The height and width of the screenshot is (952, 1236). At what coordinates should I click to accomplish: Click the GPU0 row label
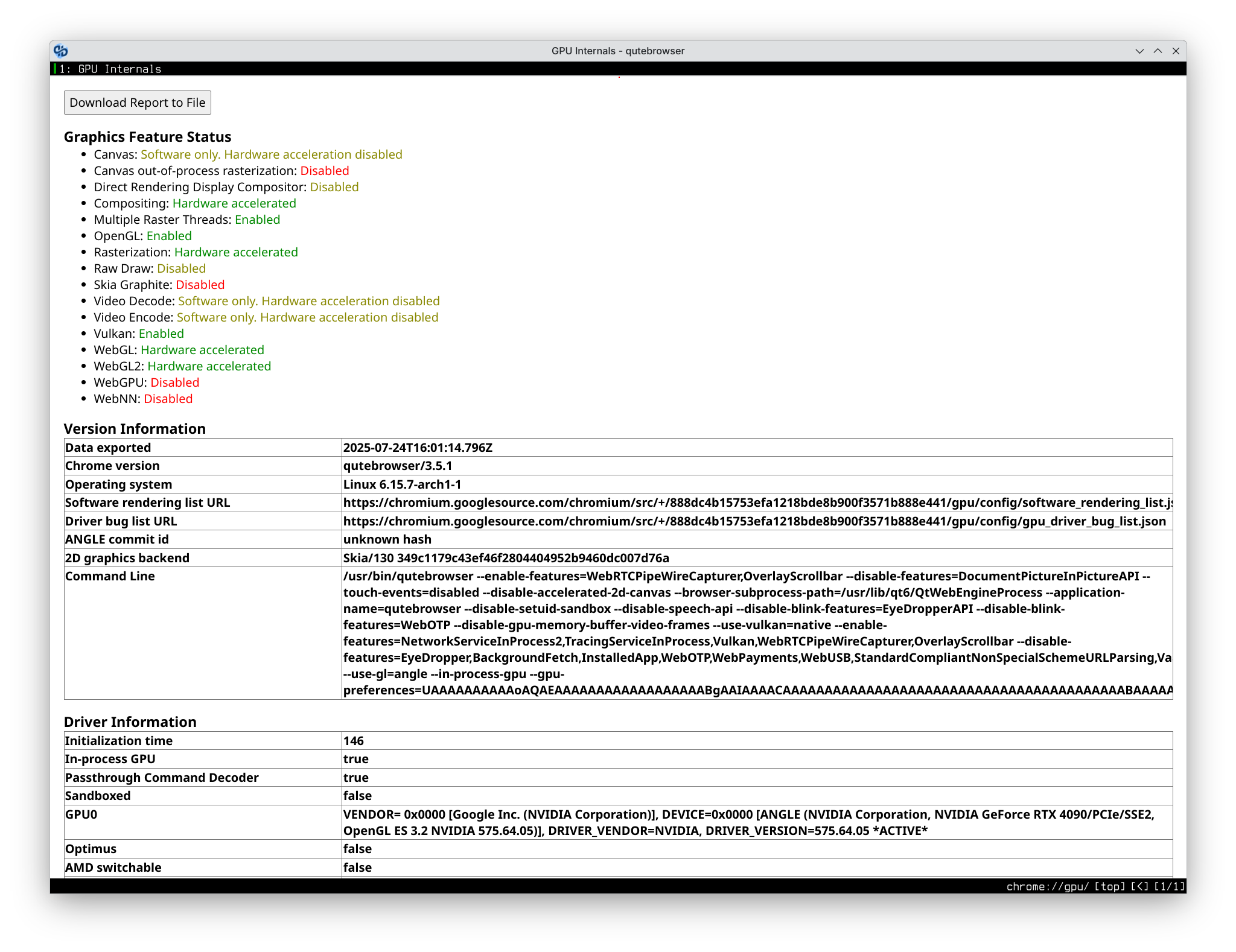81,814
